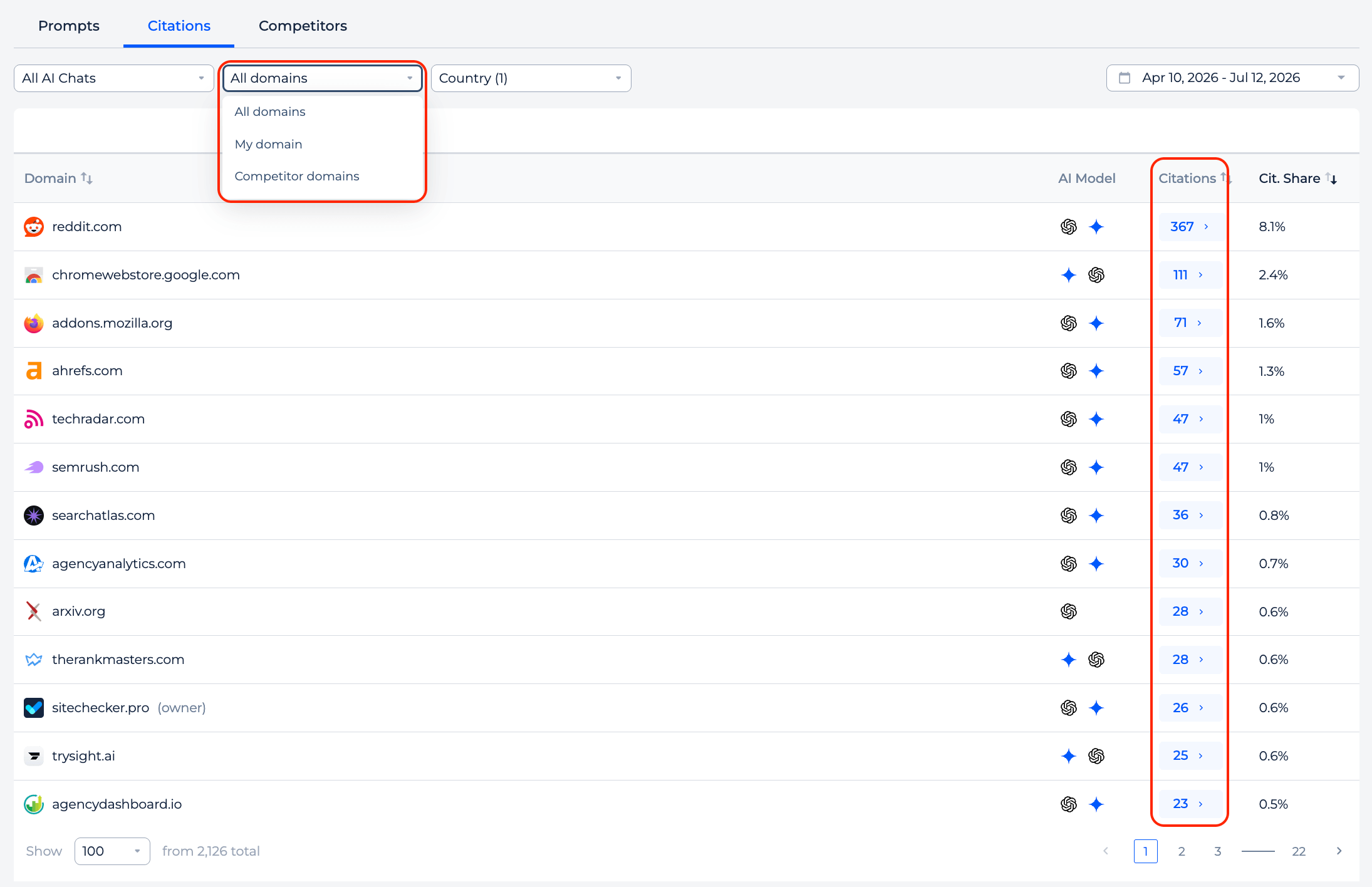Click the semrush.com logo icon
The image size is (1372, 887).
coord(34,467)
